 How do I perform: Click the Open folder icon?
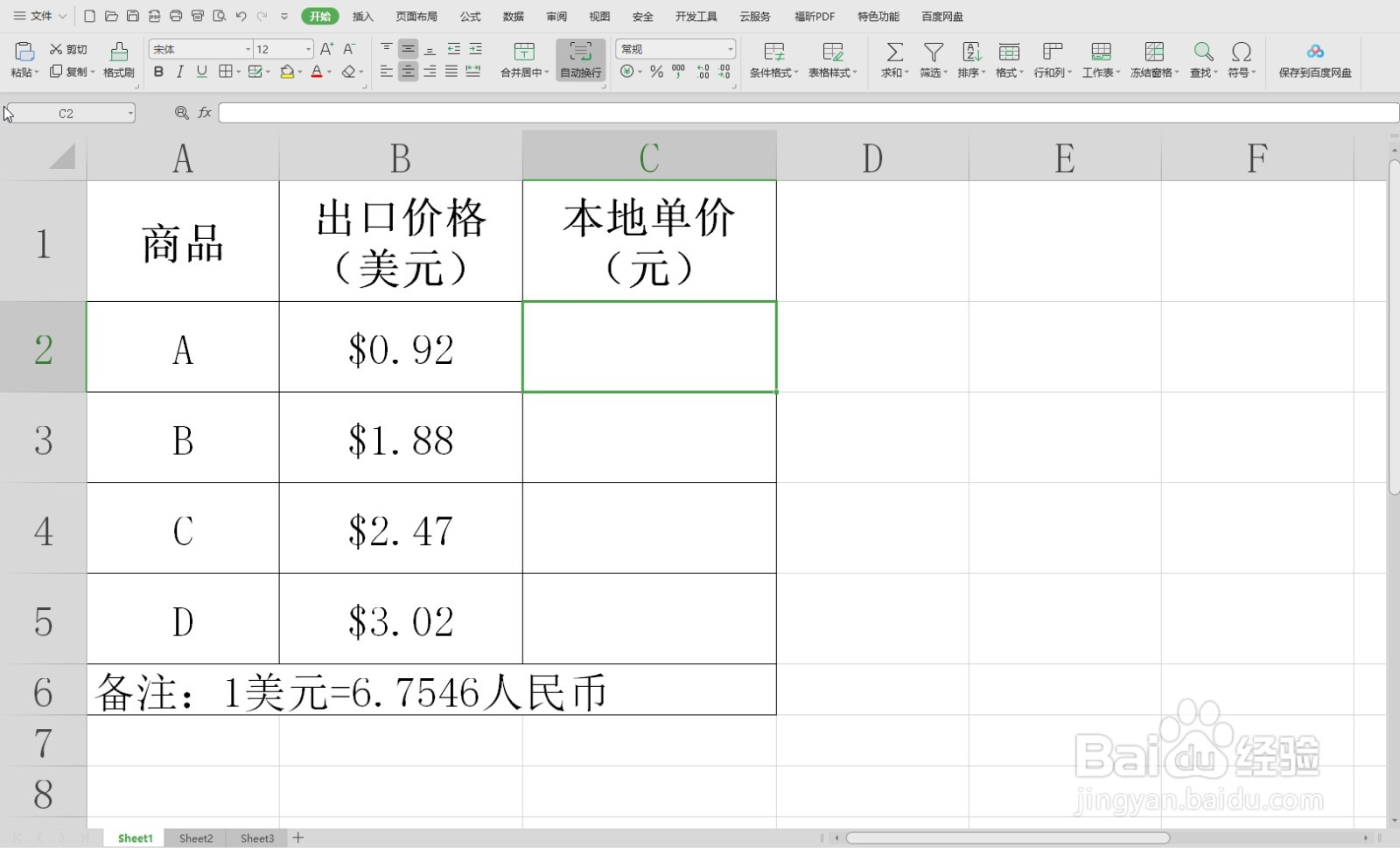click(x=111, y=16)
